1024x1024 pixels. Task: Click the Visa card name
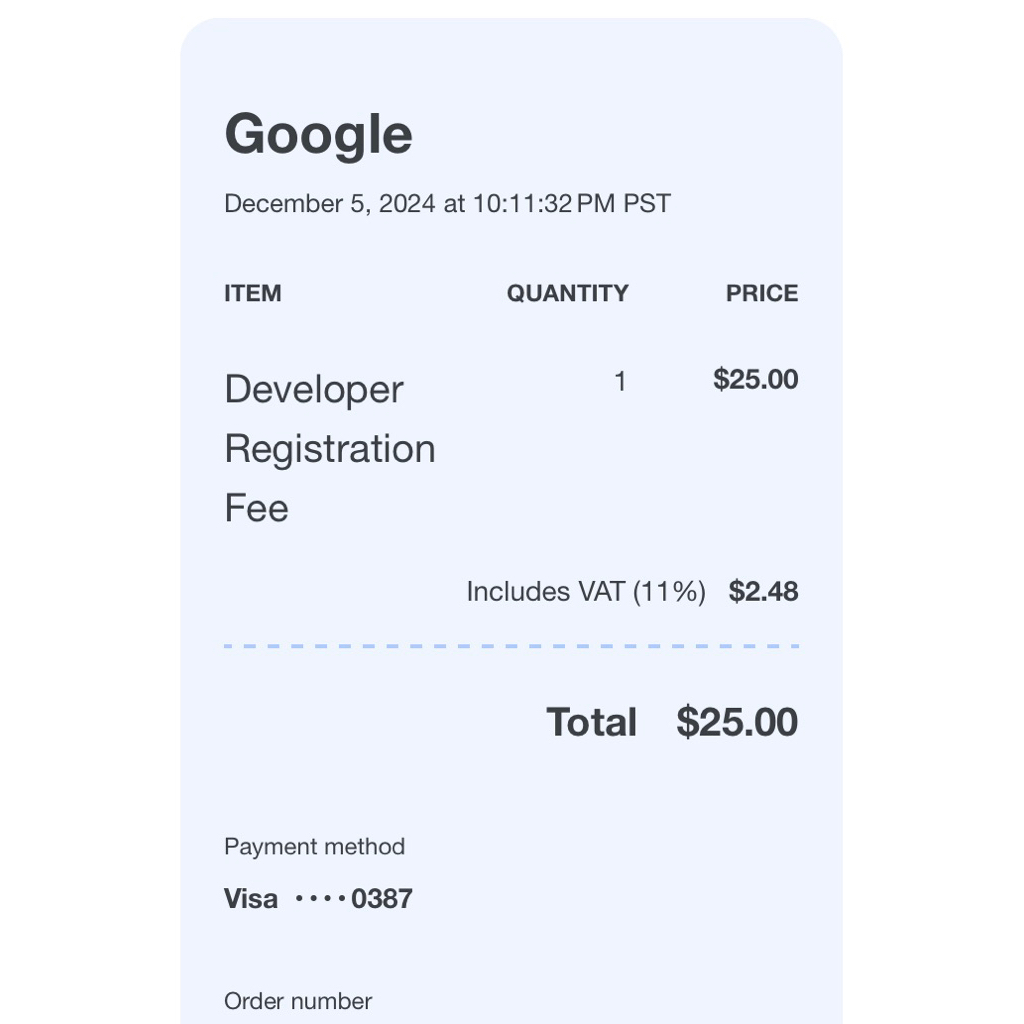click(251, 899)
